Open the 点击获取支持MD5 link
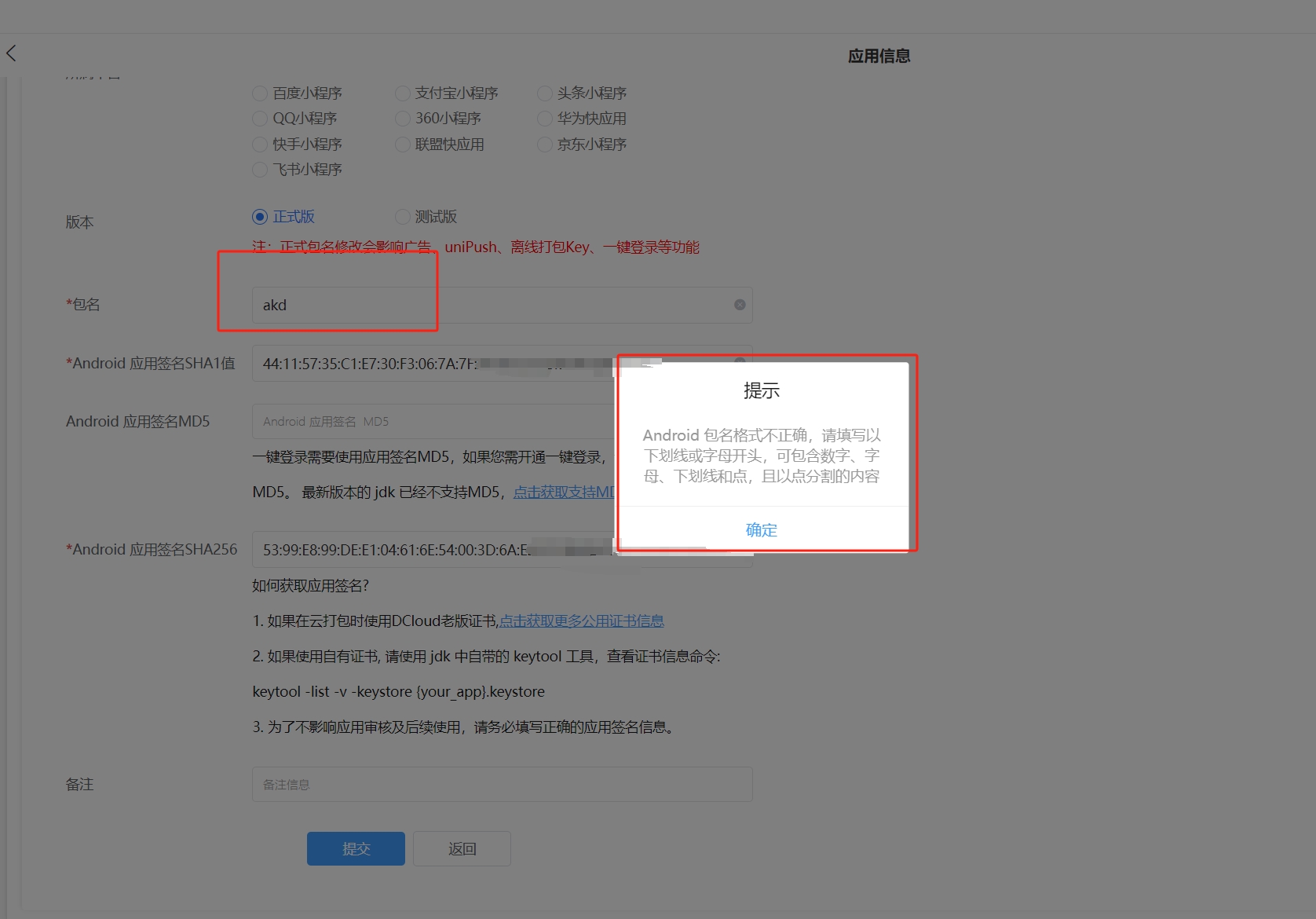Screen dimensions: 1316x919 [x=564, y=492]
